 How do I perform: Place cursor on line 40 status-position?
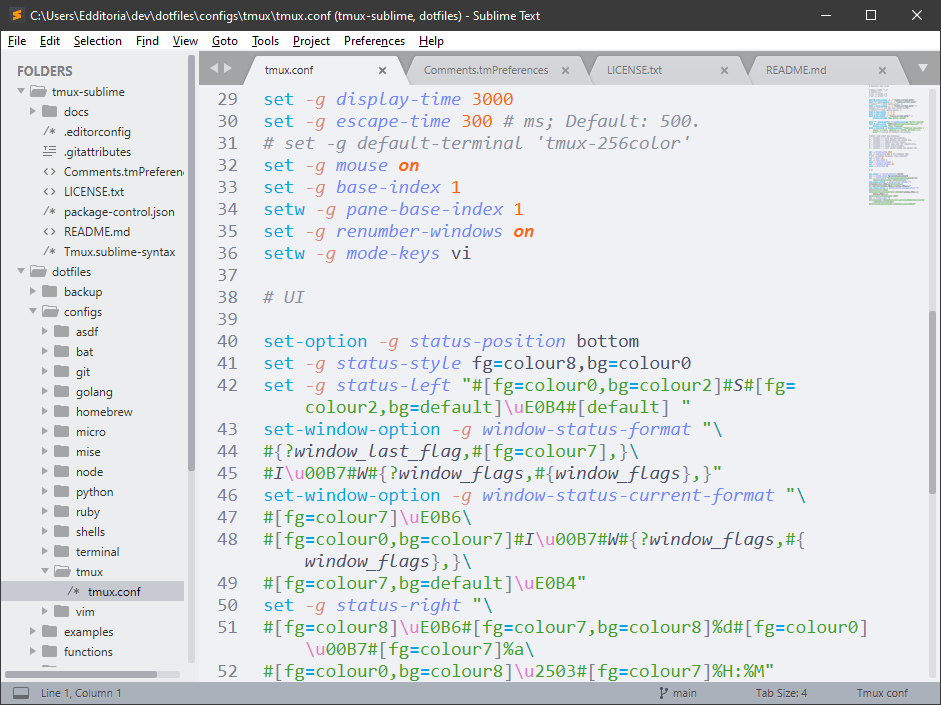point(487,341)
